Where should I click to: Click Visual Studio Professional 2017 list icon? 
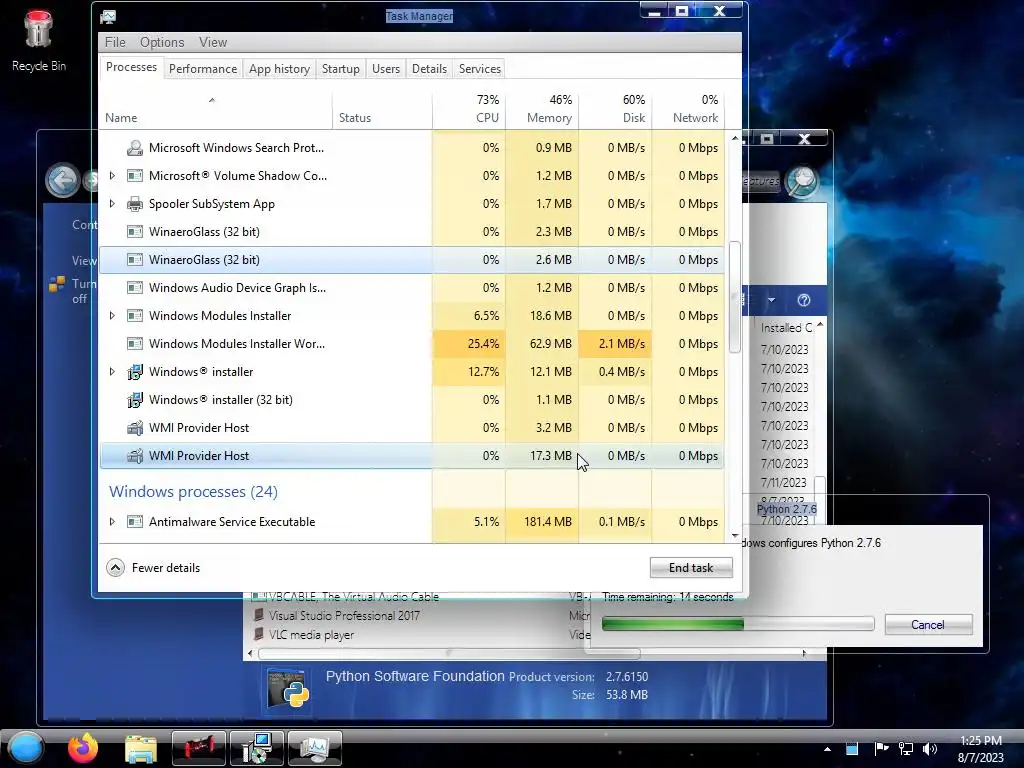(x=259, y=615)
